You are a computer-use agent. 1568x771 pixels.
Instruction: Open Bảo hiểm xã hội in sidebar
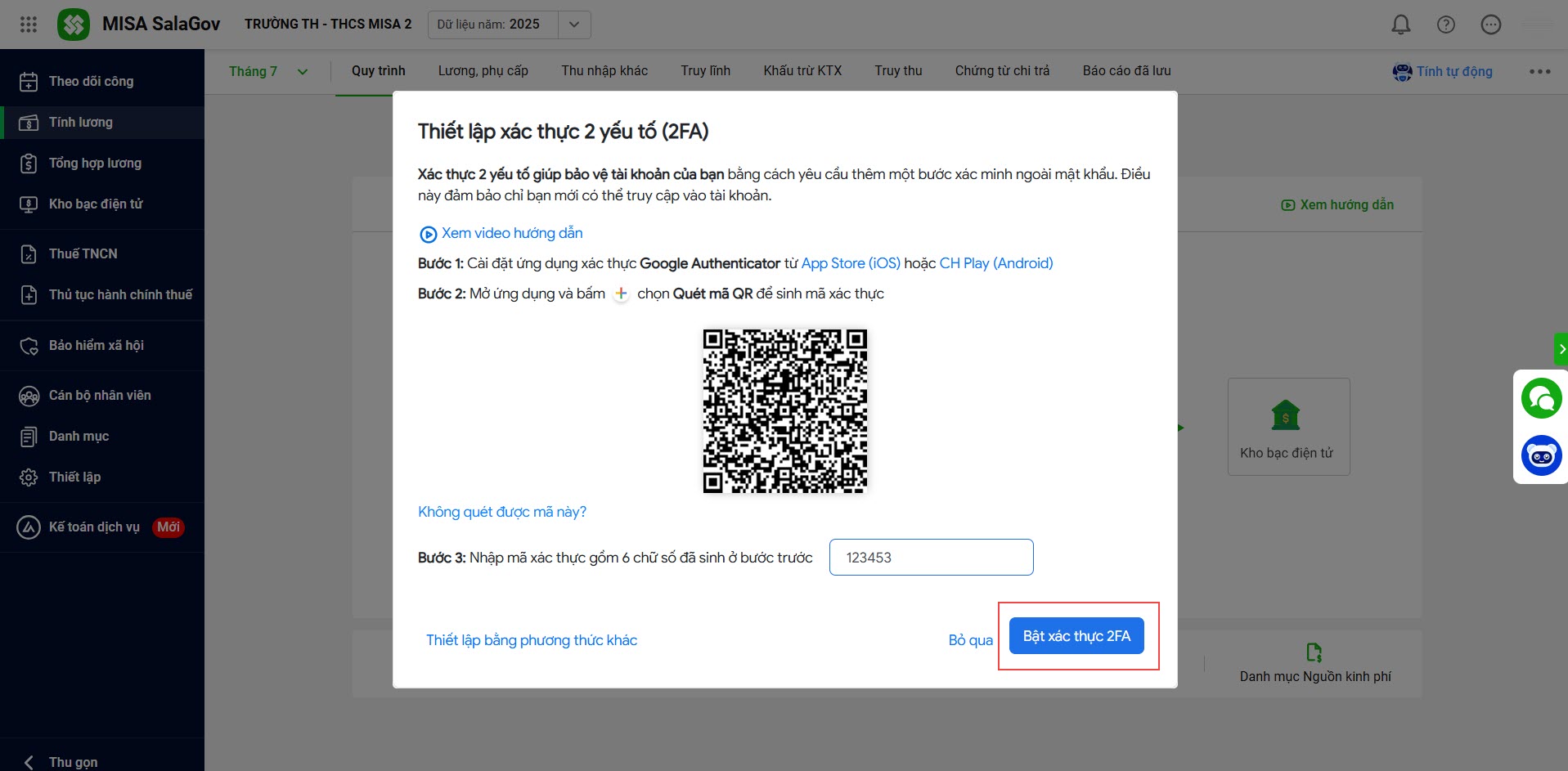[102, 345]
